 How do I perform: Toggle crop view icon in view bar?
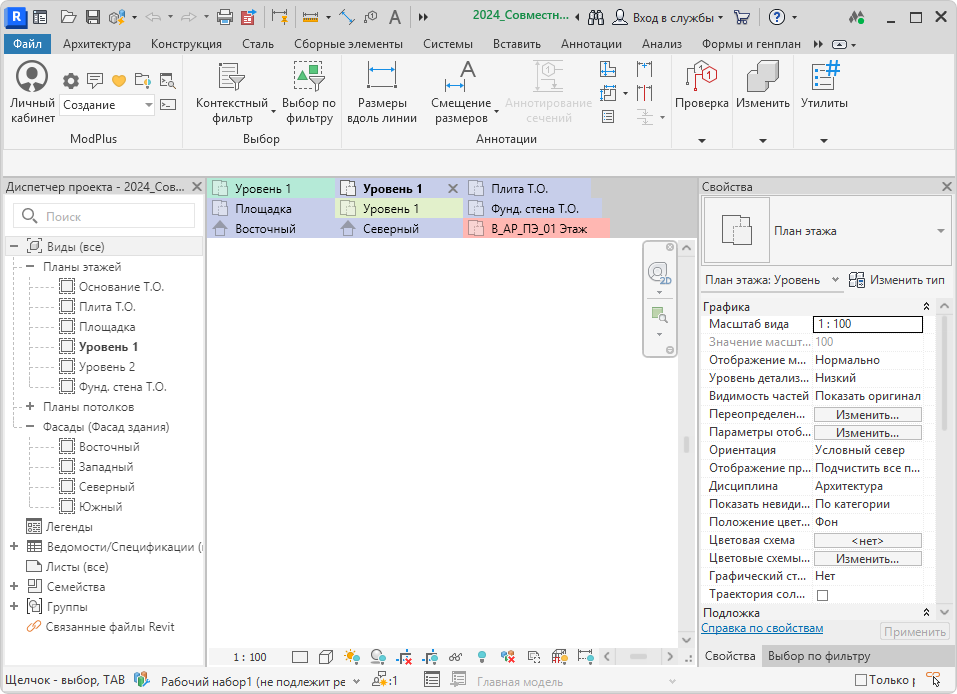(403, 657)
